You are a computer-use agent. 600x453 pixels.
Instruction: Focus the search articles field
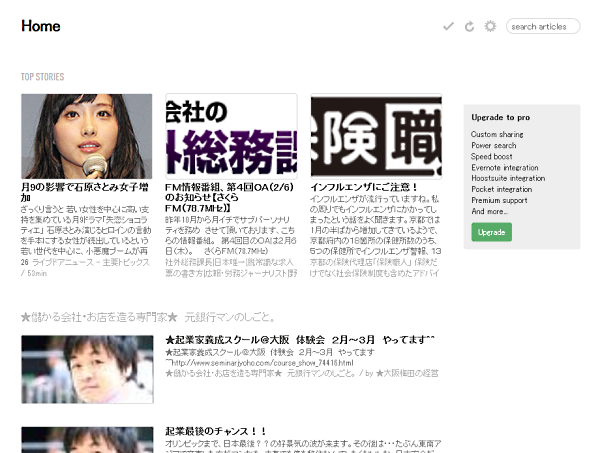[543, 26]
